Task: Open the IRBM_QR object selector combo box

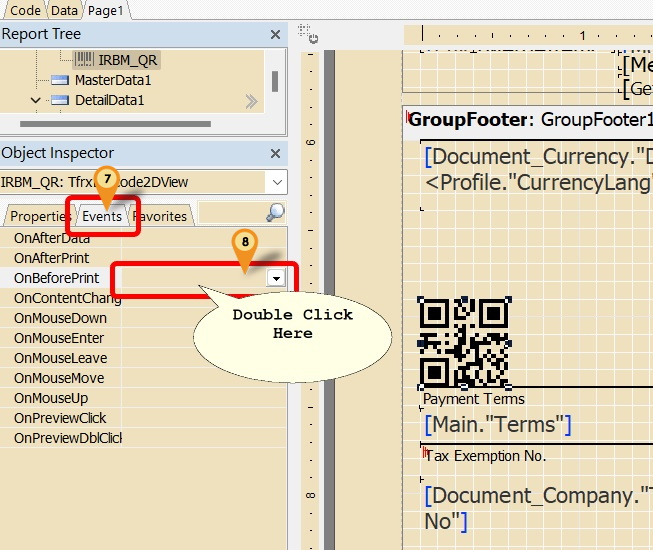Action: pos(276,182)
